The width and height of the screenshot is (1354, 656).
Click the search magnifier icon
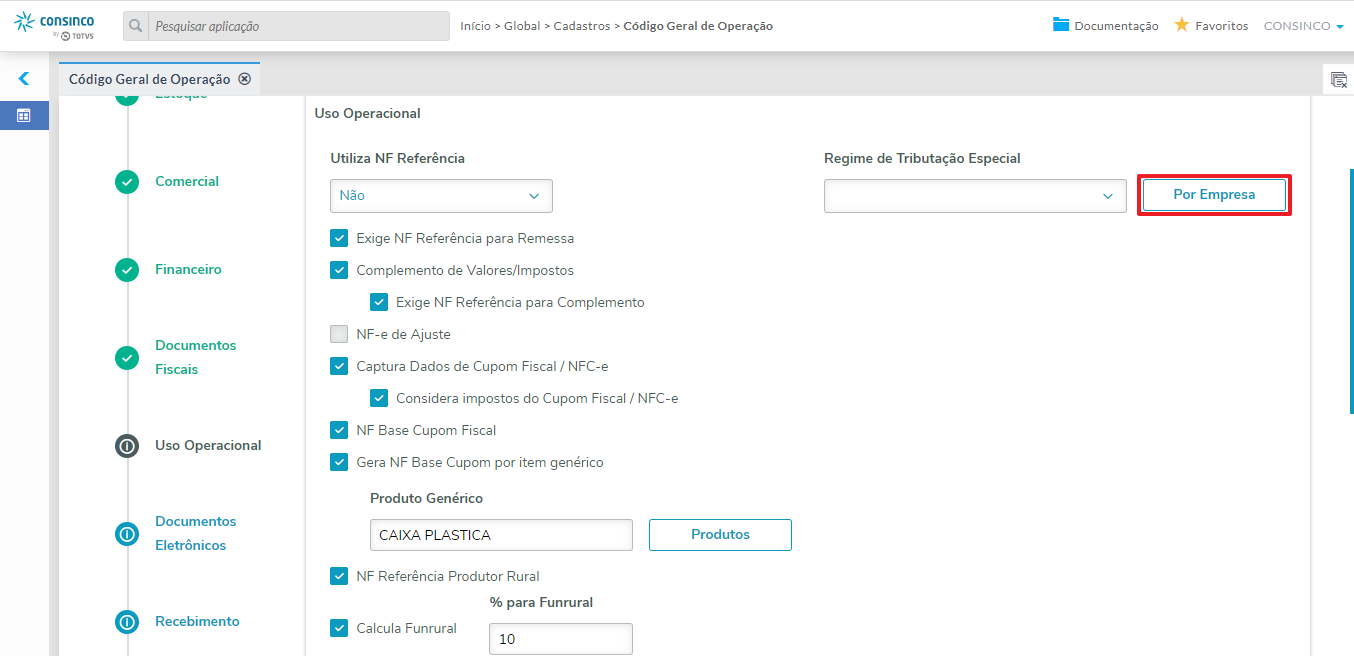pos(136,26)
